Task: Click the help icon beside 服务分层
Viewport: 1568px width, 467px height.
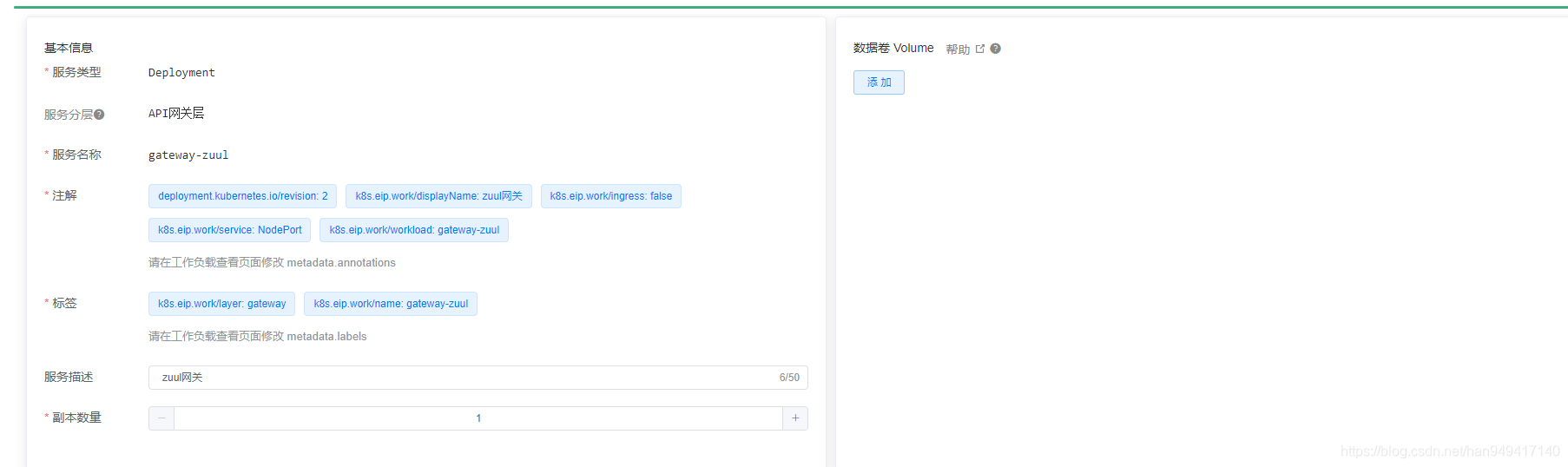Action: [x=99, y=115]
